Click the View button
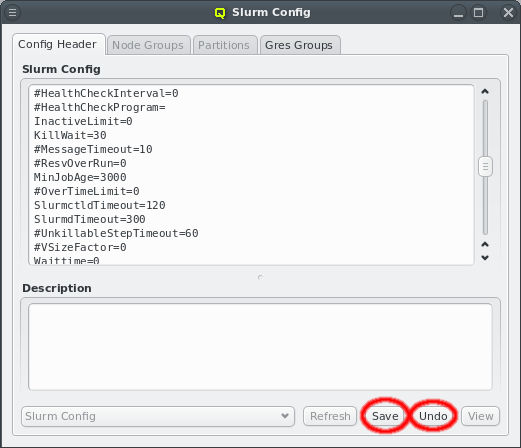This screenshot has width=521, height=448. click(x=480, y=416)
